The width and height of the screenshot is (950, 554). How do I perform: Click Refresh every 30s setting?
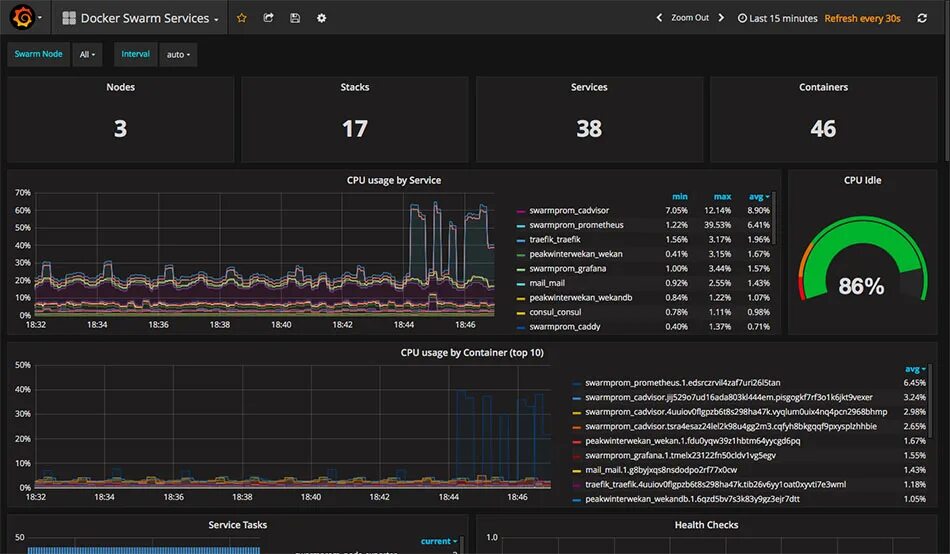point(862,18)
